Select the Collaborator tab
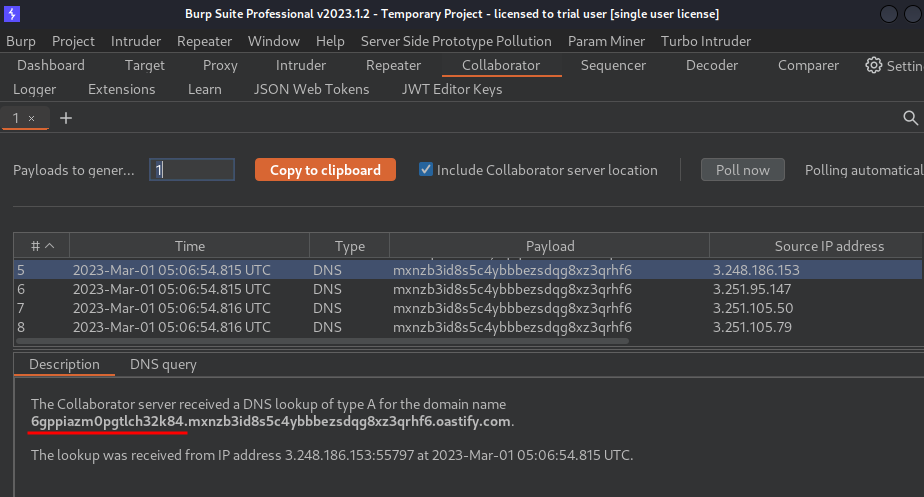This screenshot has height=497, width=924. 501,65
